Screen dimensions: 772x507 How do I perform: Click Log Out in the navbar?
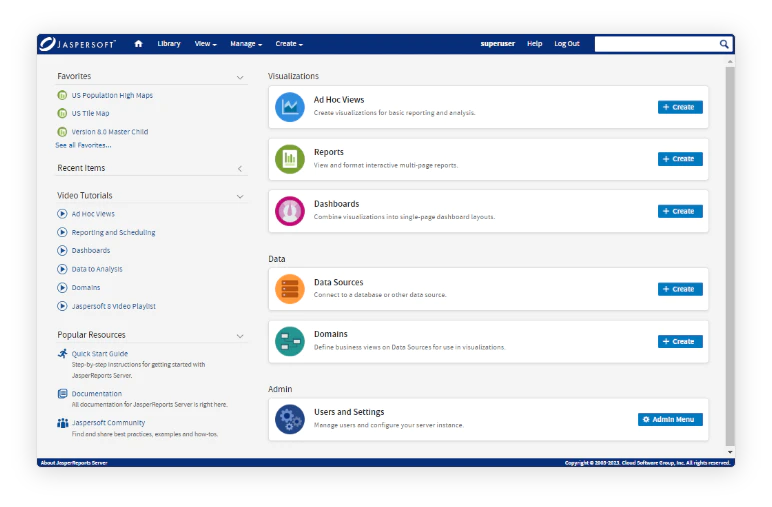coord(567,44)
